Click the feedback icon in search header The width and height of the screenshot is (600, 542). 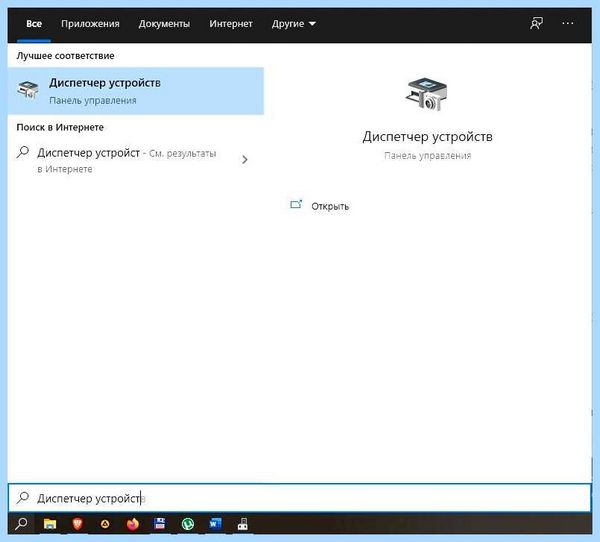click(536, 23)
